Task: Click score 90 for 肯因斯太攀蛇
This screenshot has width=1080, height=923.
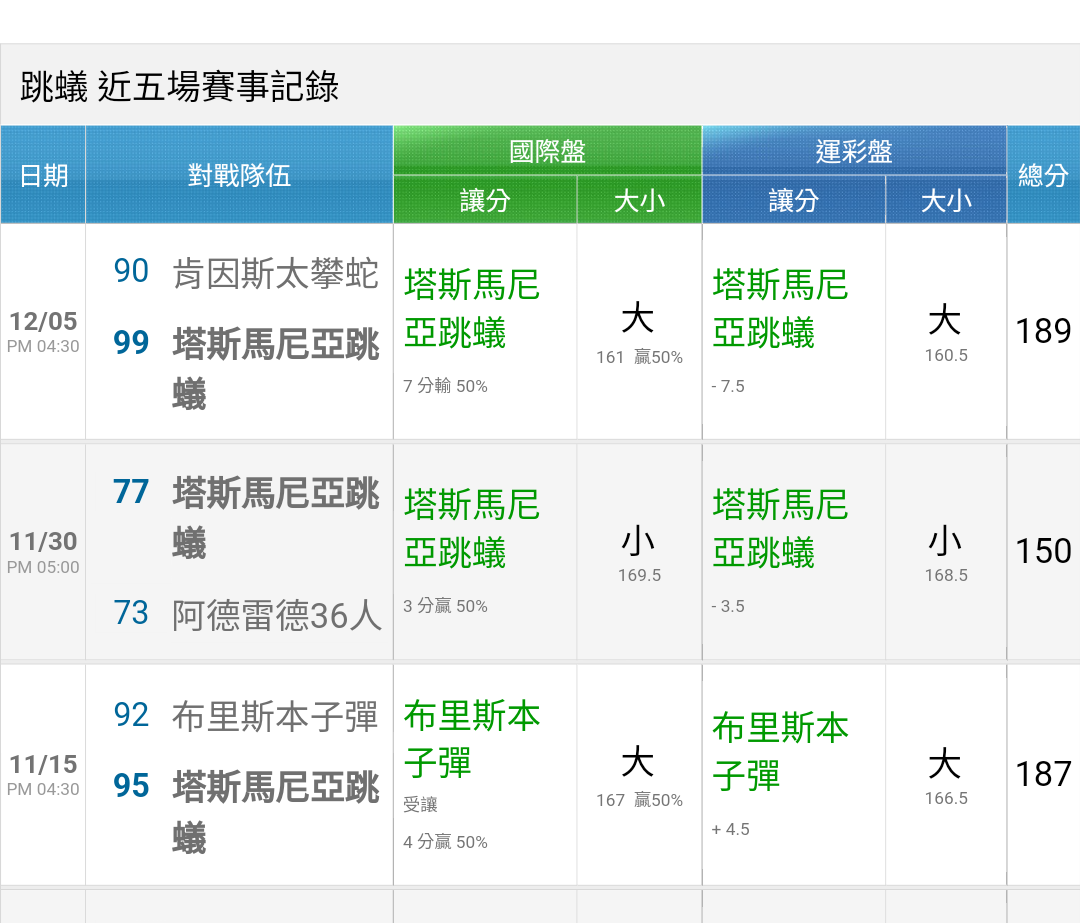Action: [131, 271]
